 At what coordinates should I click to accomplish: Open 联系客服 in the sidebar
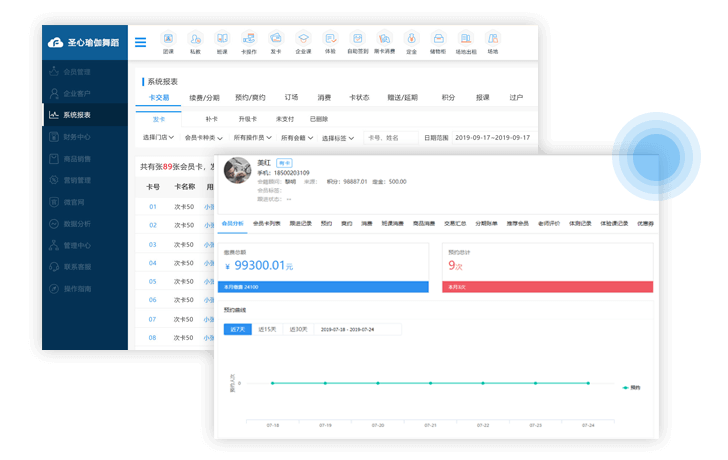click(84, 267)
